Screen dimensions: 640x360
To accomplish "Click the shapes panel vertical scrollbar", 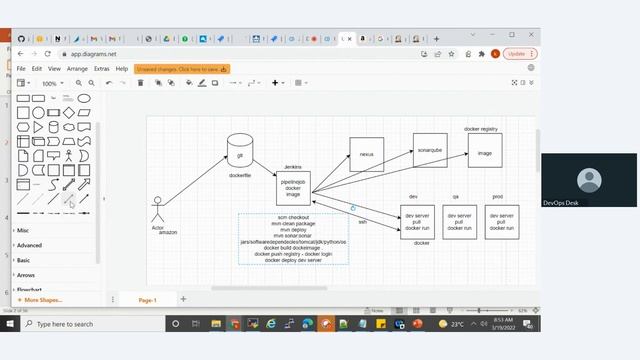I will tap(98, 193).
